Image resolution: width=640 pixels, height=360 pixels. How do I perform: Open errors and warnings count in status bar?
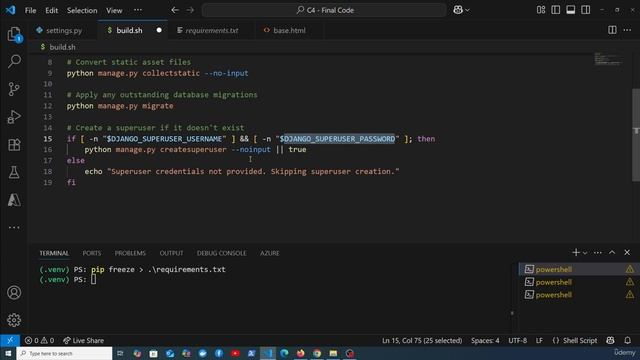[39, 340]
